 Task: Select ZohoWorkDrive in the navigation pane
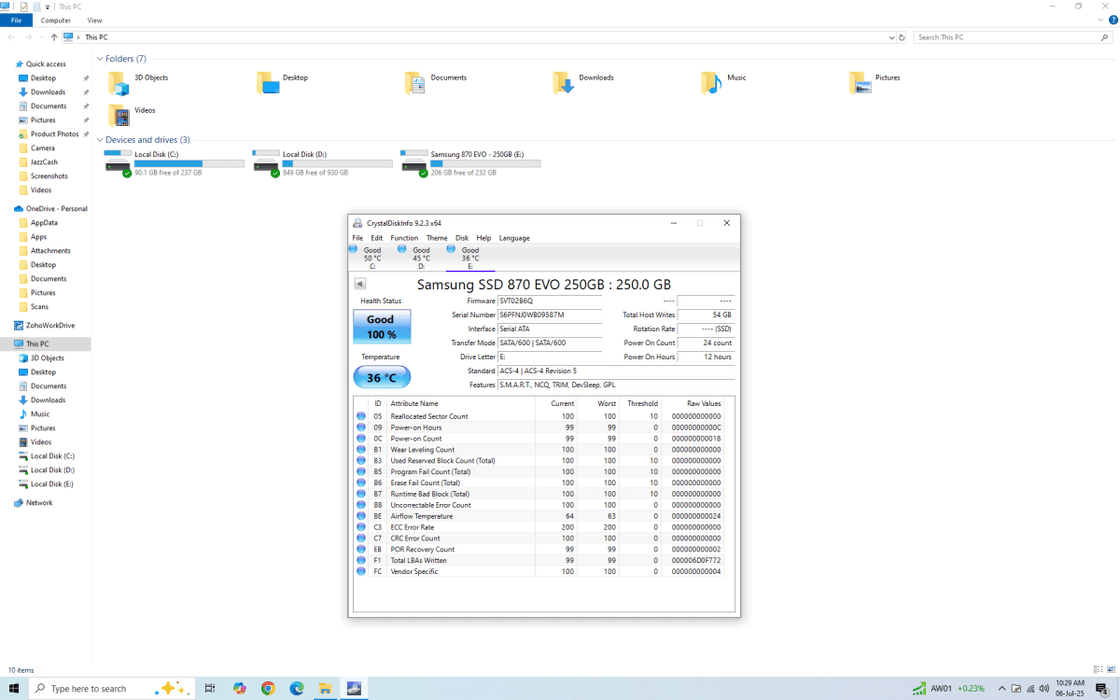50,325
